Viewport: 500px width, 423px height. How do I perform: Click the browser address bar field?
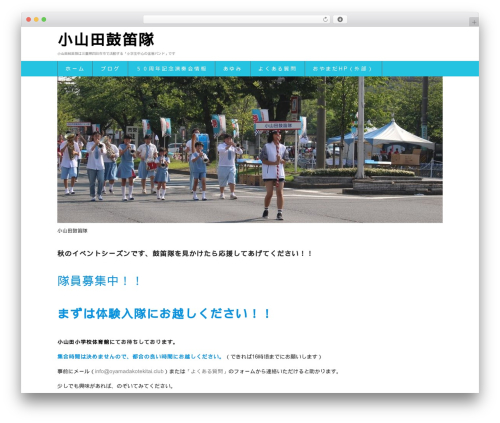point(237,19)
